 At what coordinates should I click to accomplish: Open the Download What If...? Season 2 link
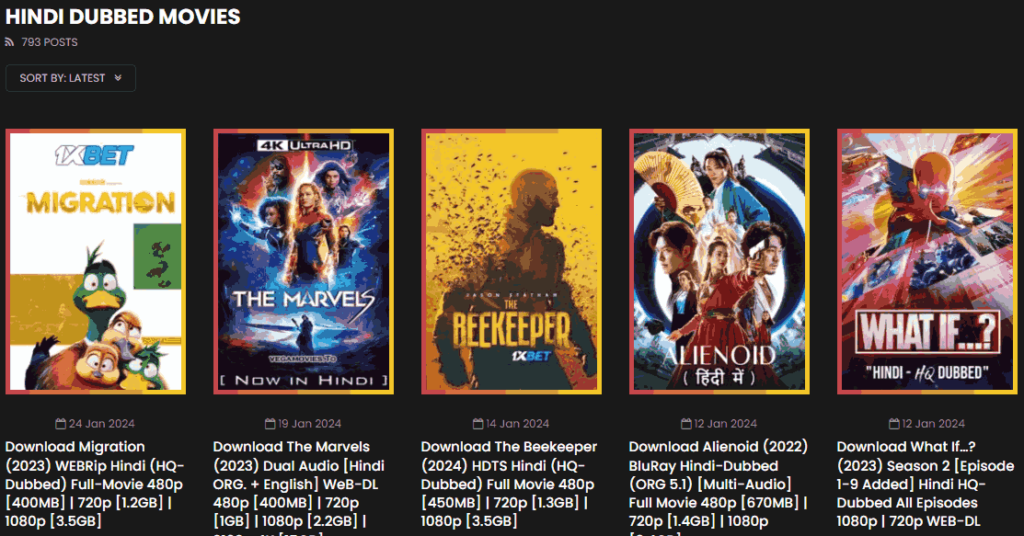926,484
